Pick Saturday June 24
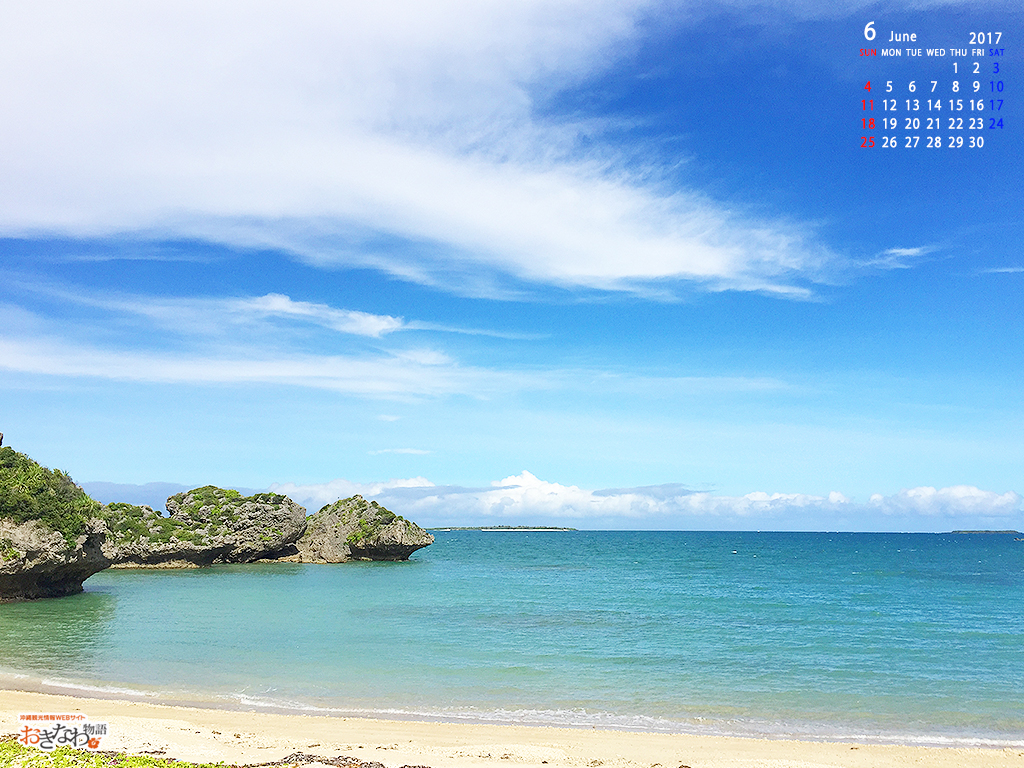 (x=996, y=124)
